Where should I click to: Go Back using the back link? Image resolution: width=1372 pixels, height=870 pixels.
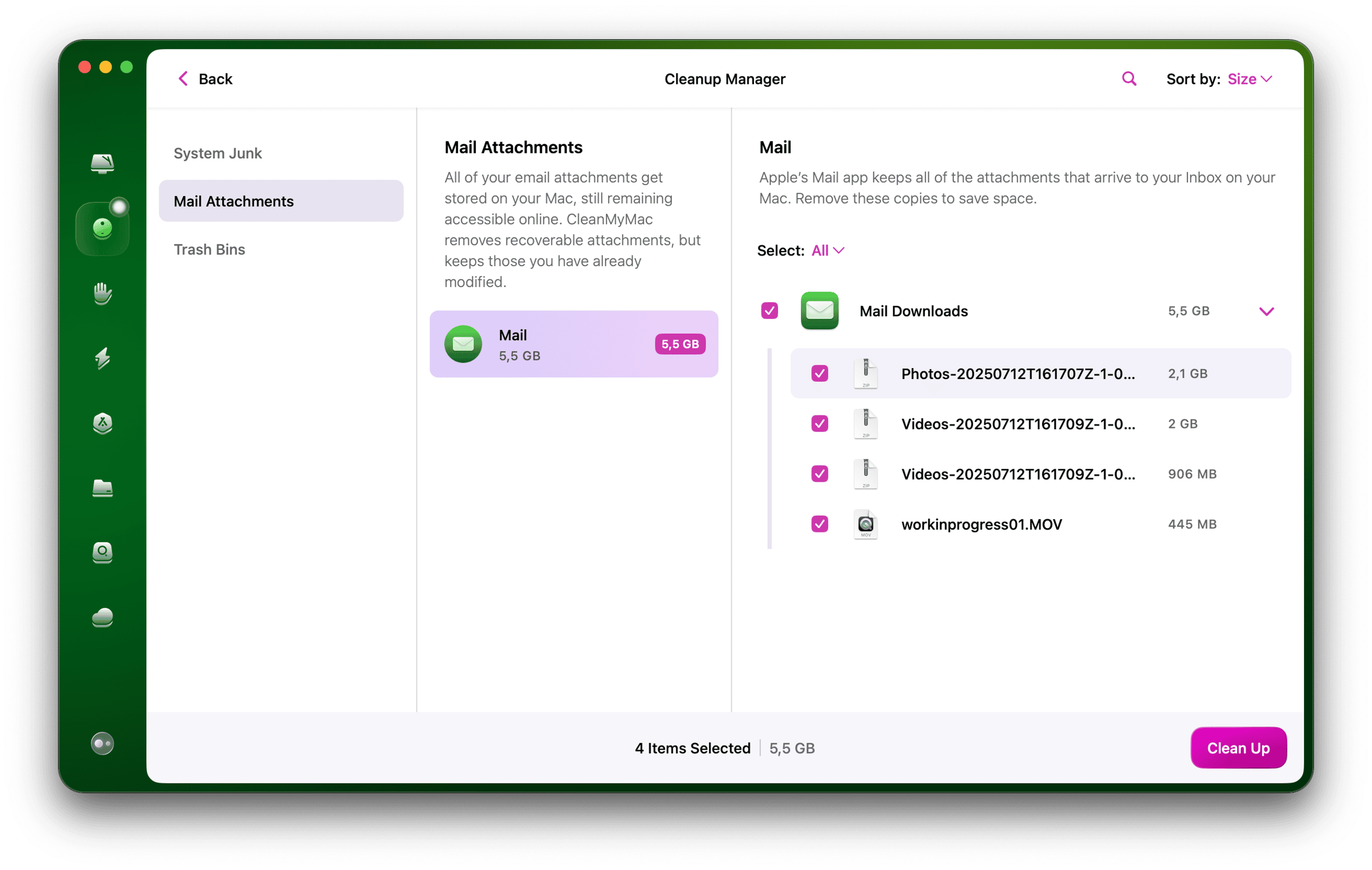click(205, 78)
